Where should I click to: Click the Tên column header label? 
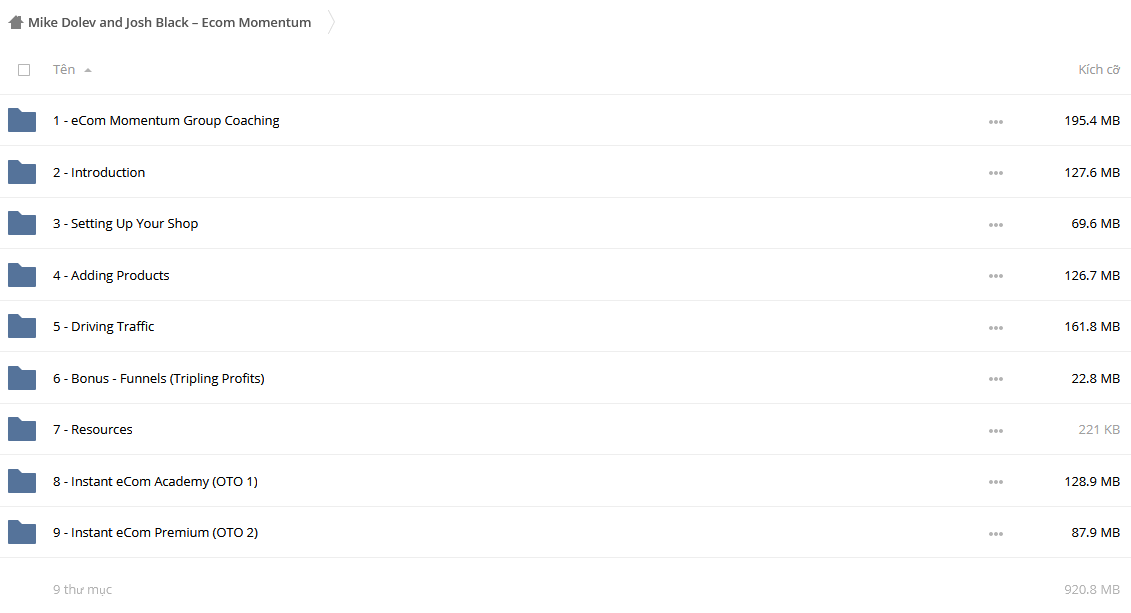[x=63, y=69]
